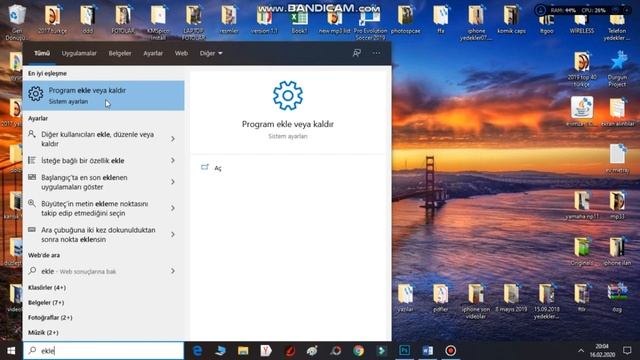This screenshot has height=360, width=640.
Task: Expand arrow for 'Ara çubuğuna iki kez' result
Action: click(x=173, y=234)
